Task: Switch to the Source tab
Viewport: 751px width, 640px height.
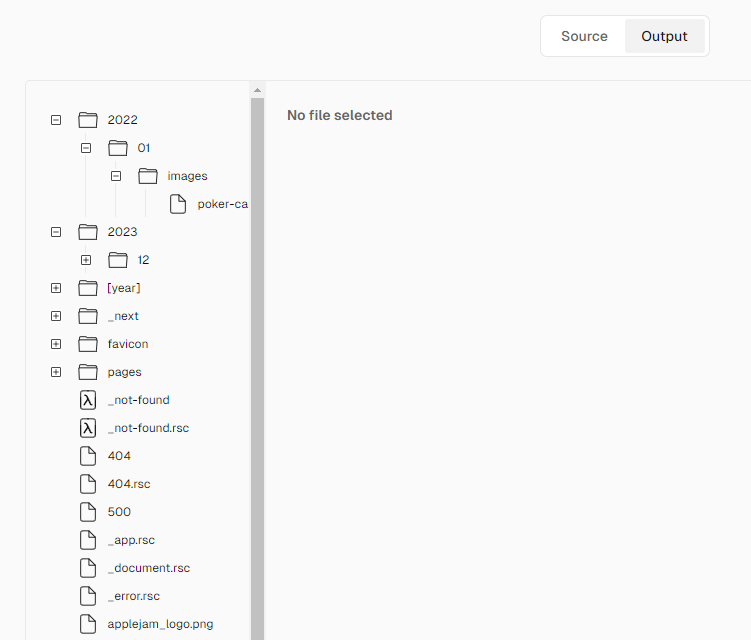Action: click(584, 36)
